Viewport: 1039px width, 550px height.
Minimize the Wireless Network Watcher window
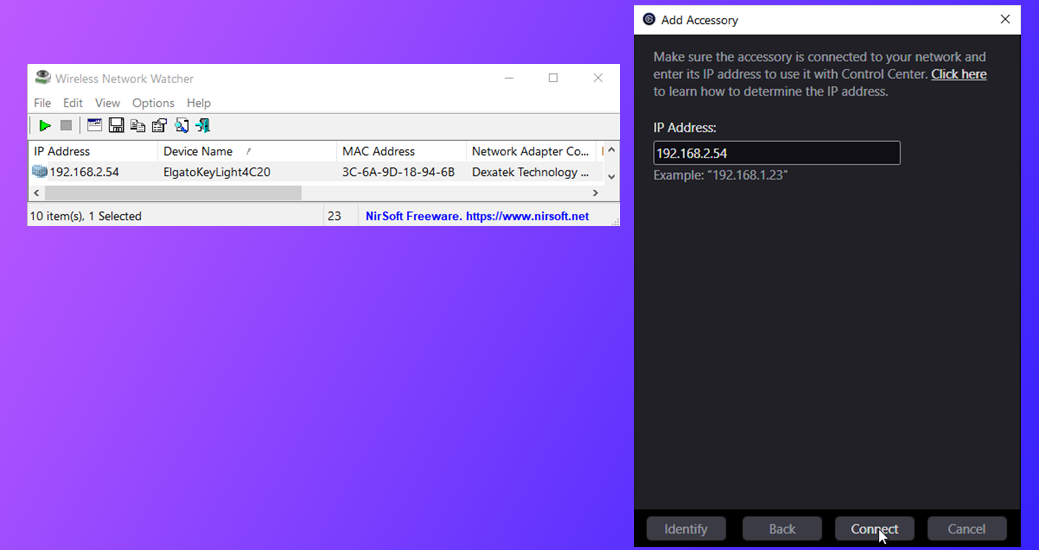tap(509, 78)
